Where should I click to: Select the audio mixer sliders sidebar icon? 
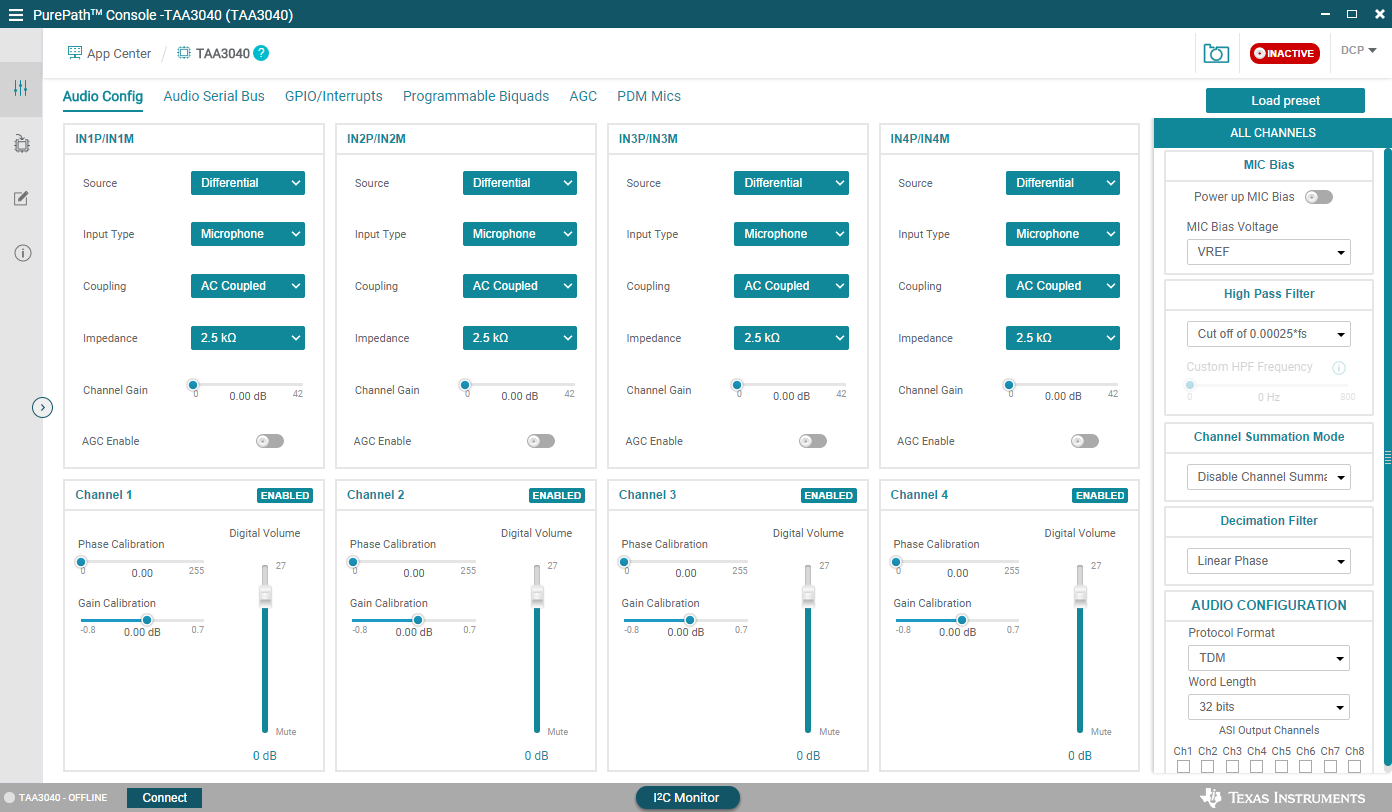21,89
